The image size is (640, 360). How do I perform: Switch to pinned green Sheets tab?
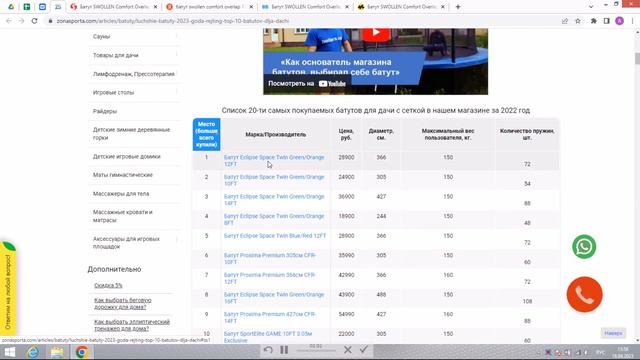27,7
